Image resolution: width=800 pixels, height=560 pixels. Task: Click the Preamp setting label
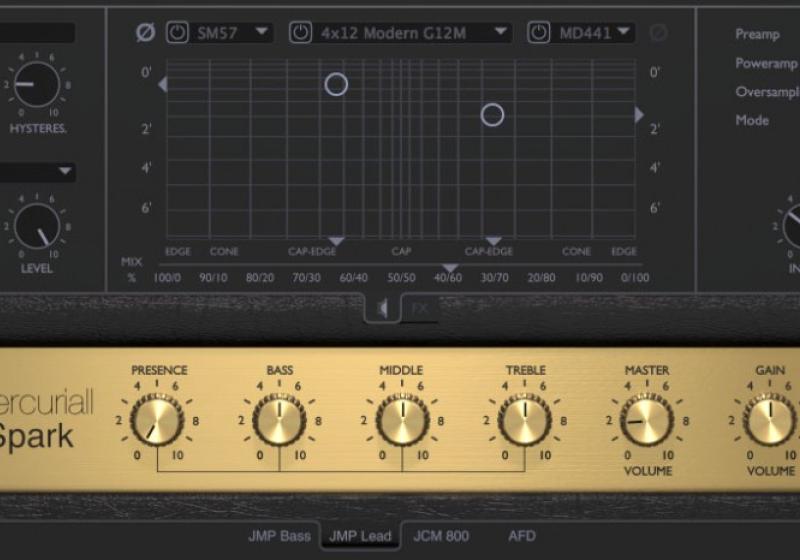pos(757,34)
